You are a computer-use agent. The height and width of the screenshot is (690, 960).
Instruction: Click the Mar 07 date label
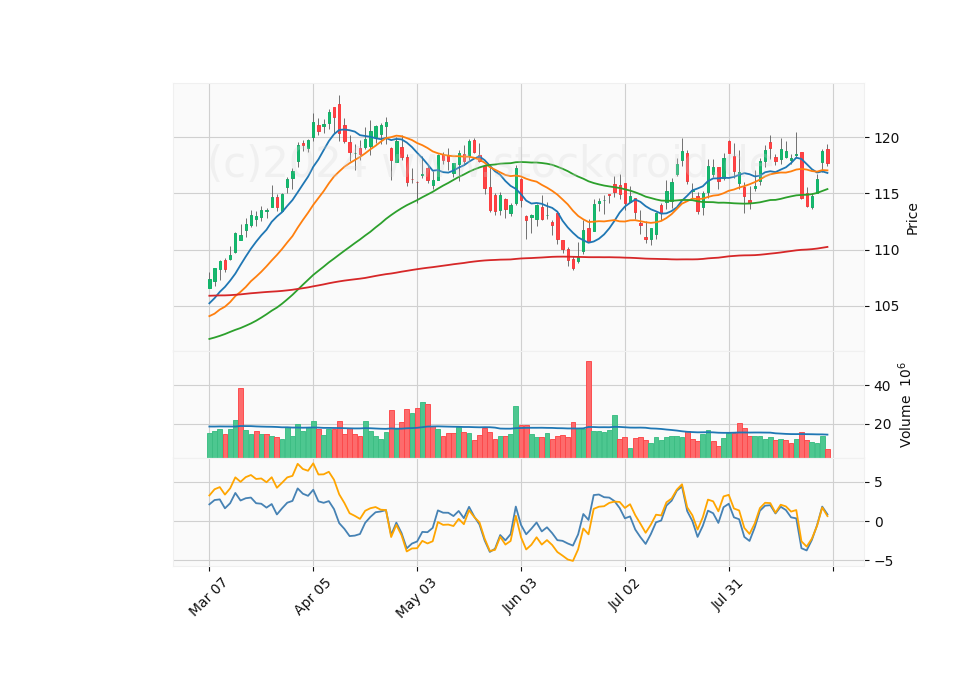coord(207,597)
